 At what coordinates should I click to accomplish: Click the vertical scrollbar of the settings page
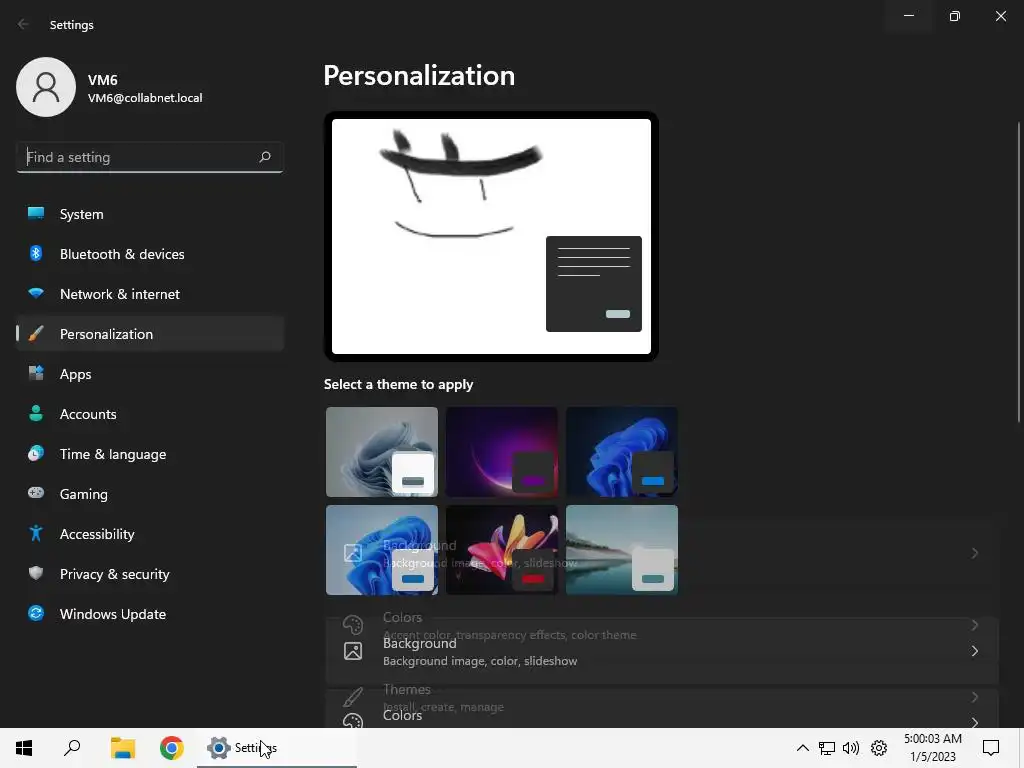click(1018, 272)
